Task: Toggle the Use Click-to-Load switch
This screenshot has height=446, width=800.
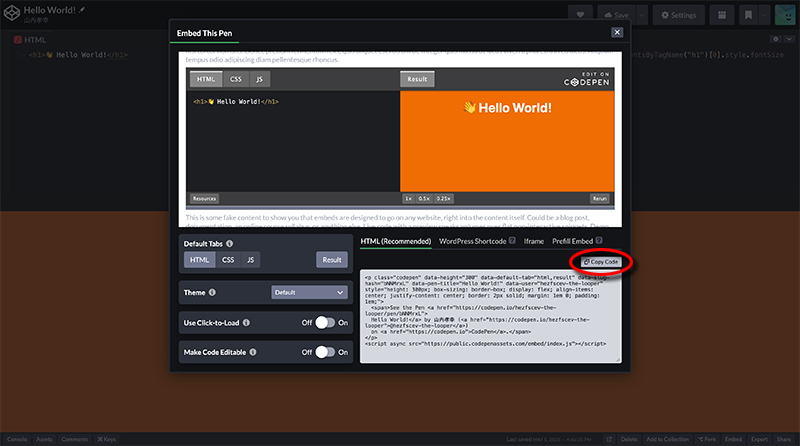Action: 324,323
